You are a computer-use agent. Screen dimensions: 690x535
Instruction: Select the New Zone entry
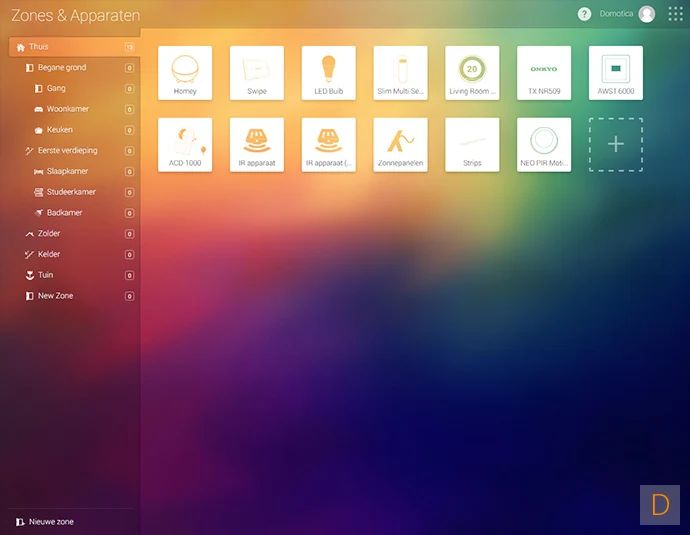74,296
